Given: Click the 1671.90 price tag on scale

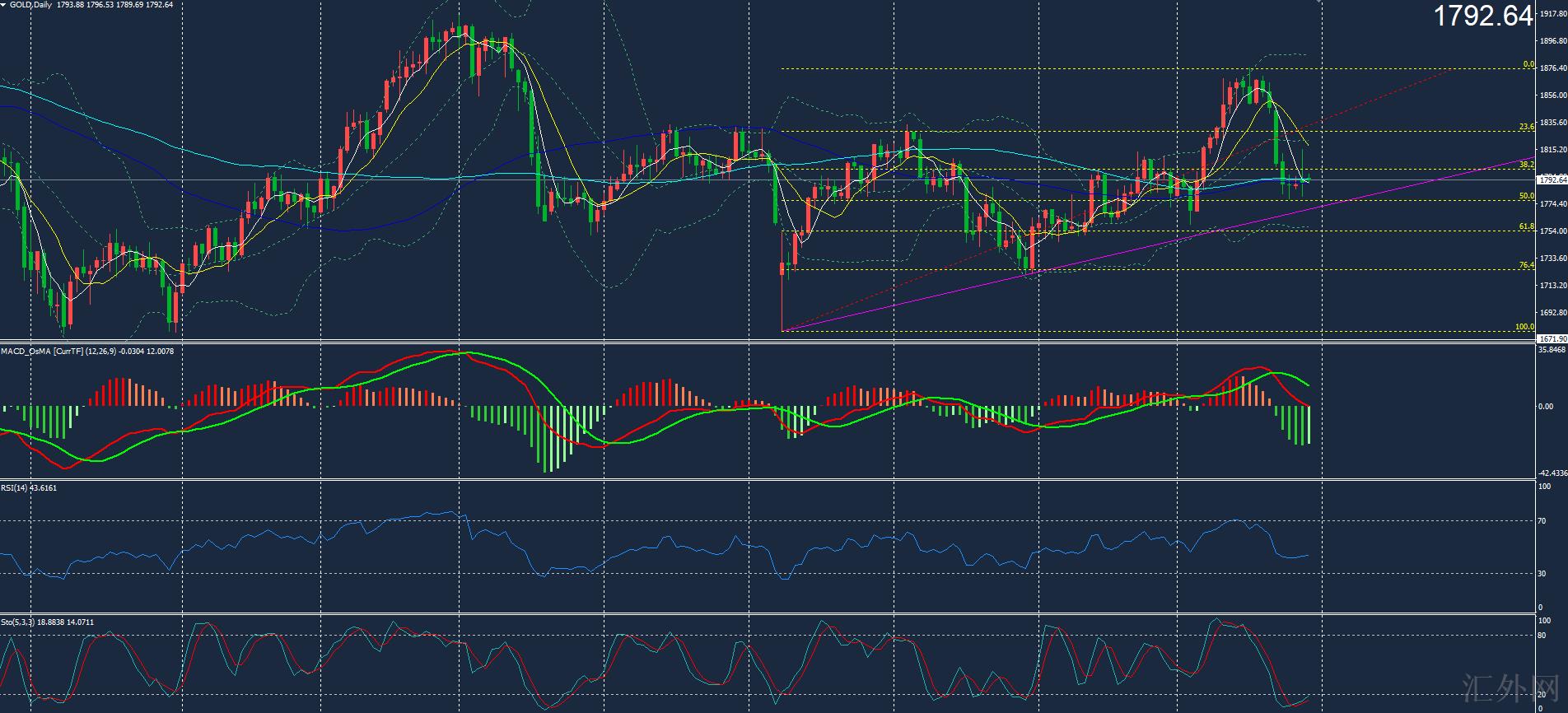Looking at the screenshot, I should (1552, 338).
